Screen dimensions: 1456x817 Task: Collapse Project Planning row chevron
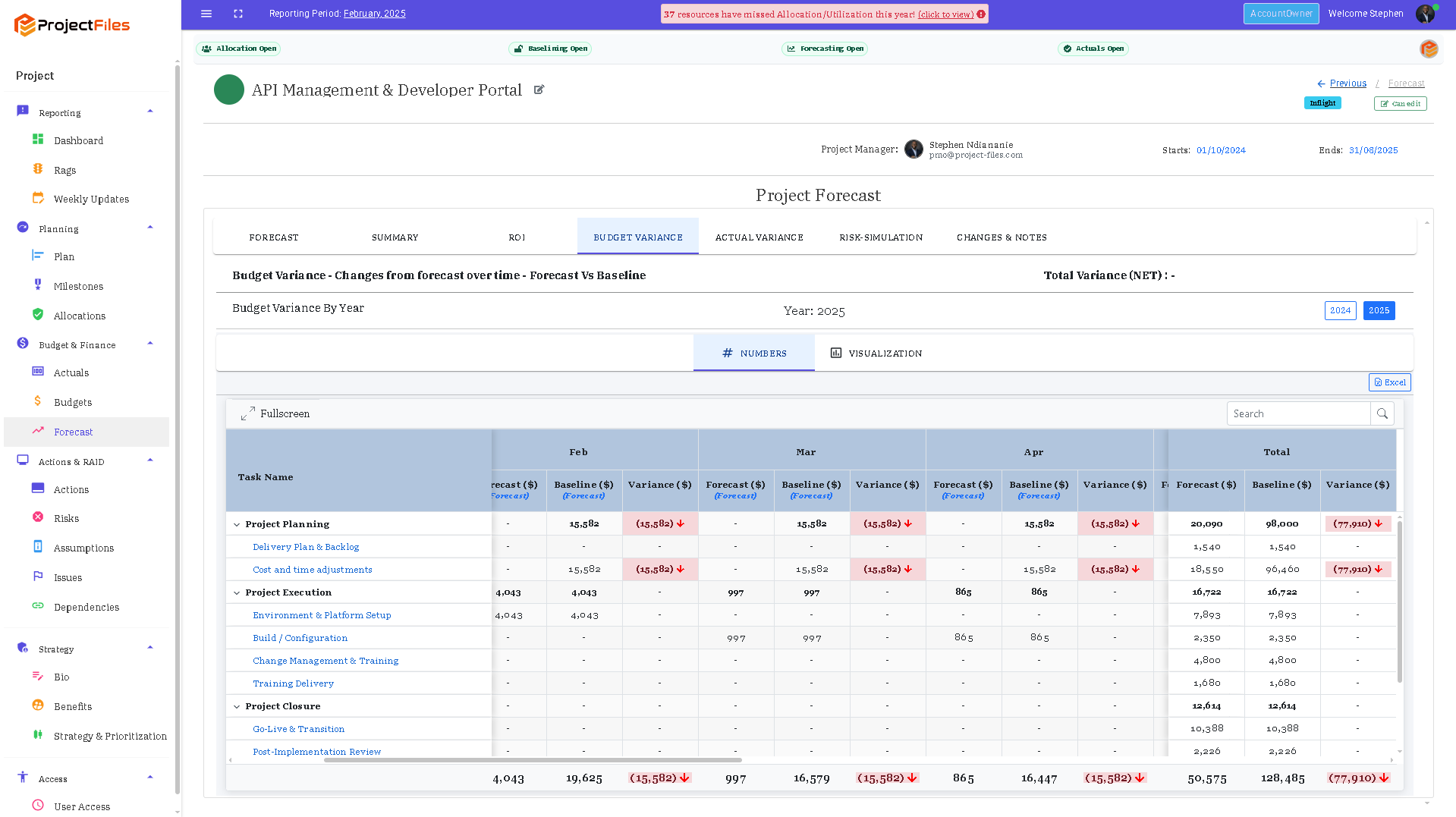[237, 524]
